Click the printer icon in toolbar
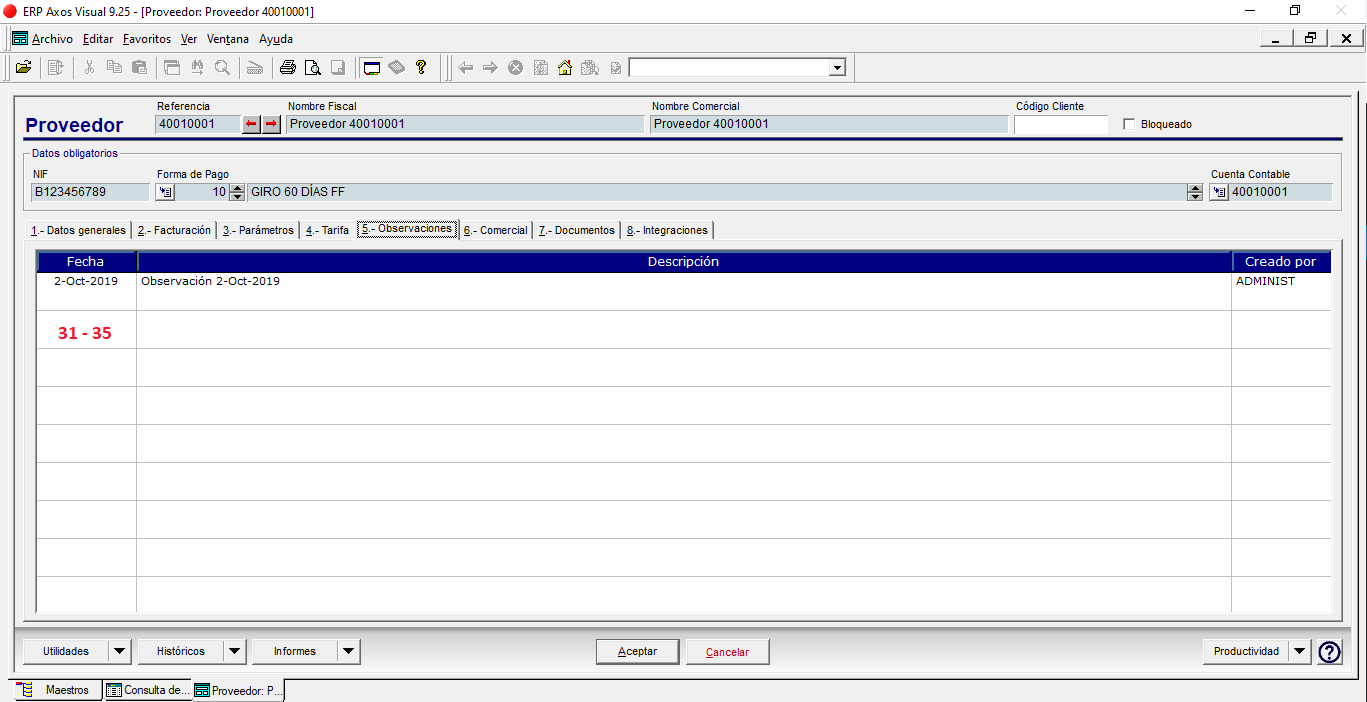The image size is (1367, 702). tap(288, 68)
